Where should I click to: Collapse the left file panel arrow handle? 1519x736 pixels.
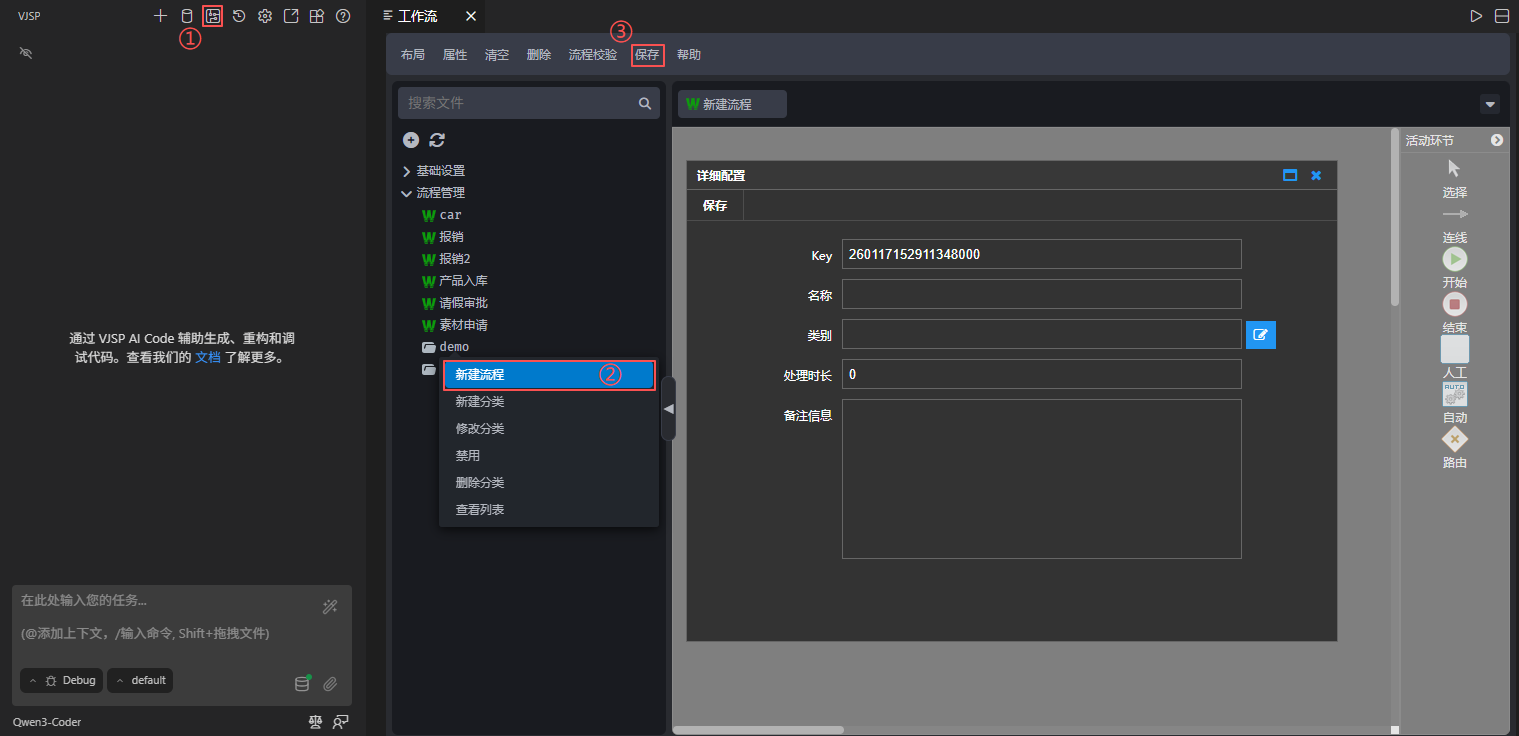(x=668, y=408)
